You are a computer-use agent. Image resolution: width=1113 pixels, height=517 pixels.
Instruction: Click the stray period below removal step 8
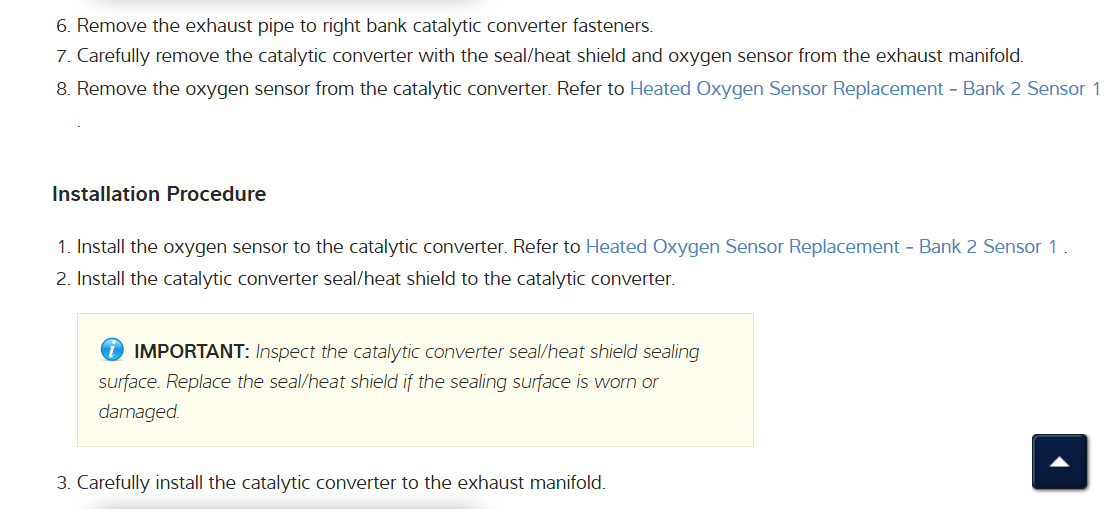[79, 125]
